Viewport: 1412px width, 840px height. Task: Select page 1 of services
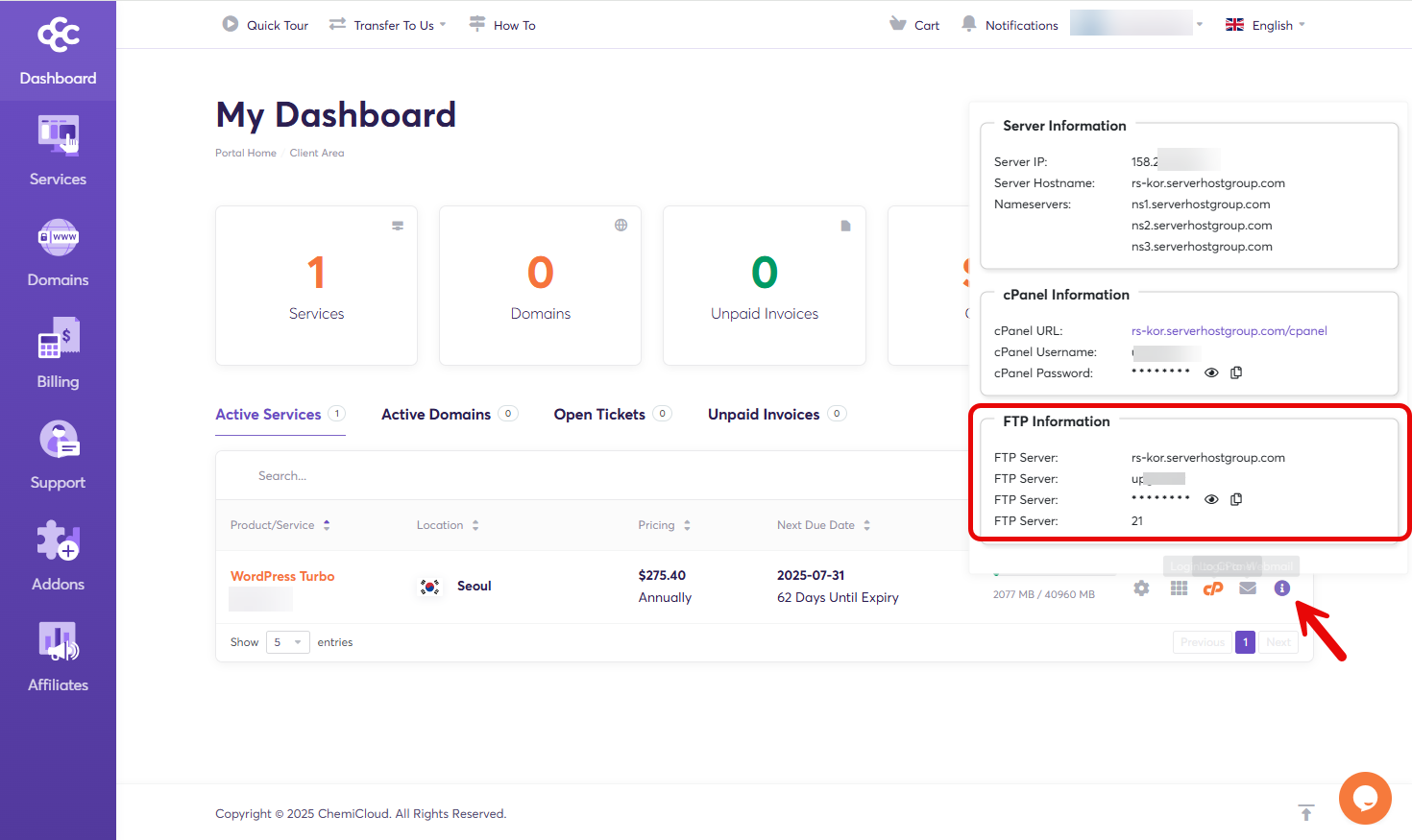[1245, 642]
